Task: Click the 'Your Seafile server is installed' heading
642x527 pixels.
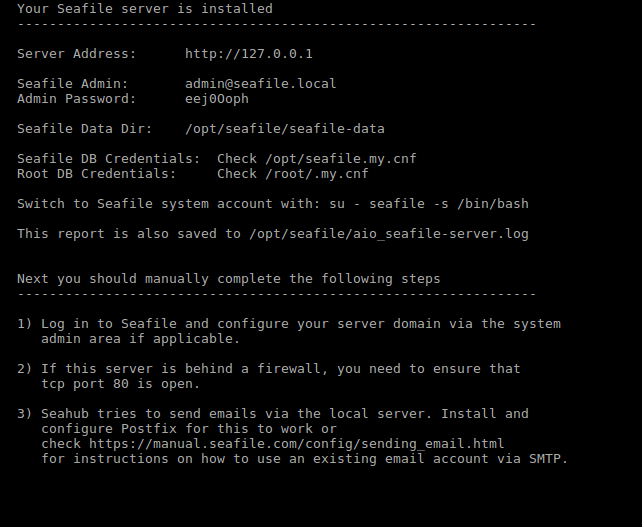Action: pyautogui.click(x=145, y=9)
